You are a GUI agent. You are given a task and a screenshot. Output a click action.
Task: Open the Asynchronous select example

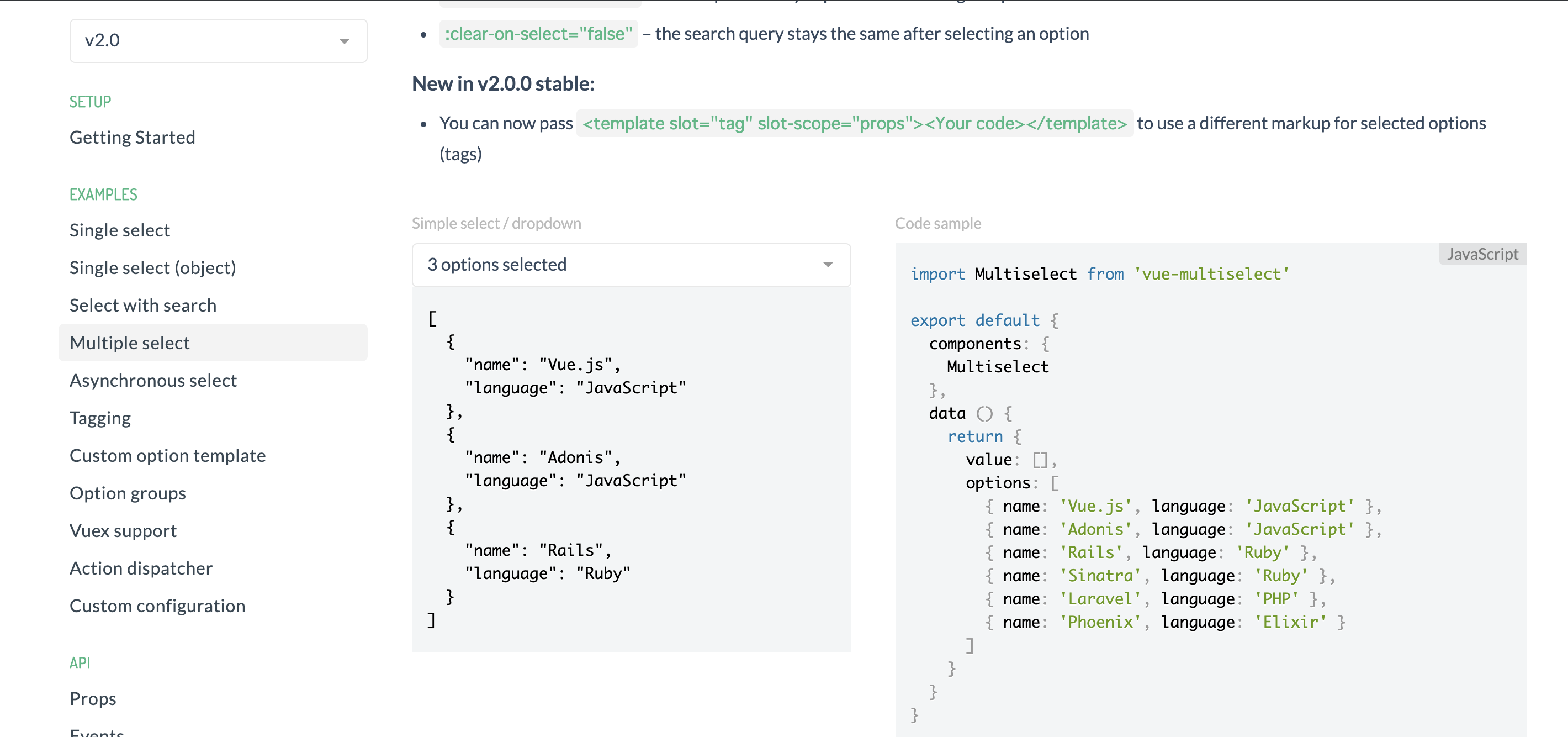tap(153, 380)
